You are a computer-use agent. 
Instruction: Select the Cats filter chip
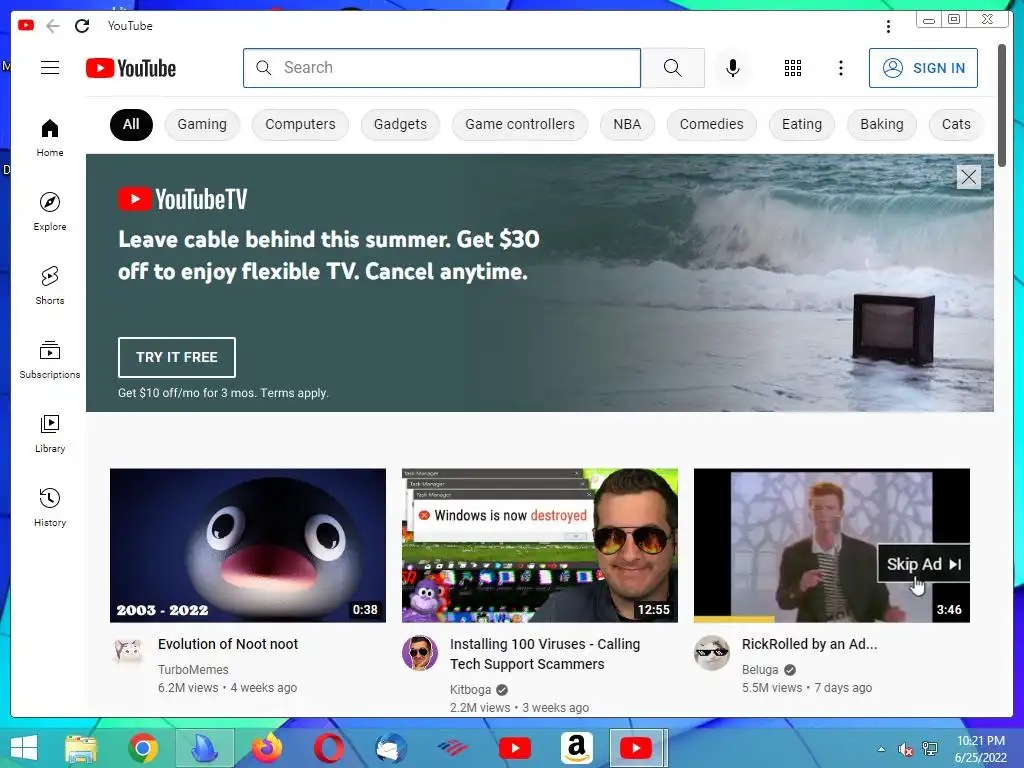[956, 125]
